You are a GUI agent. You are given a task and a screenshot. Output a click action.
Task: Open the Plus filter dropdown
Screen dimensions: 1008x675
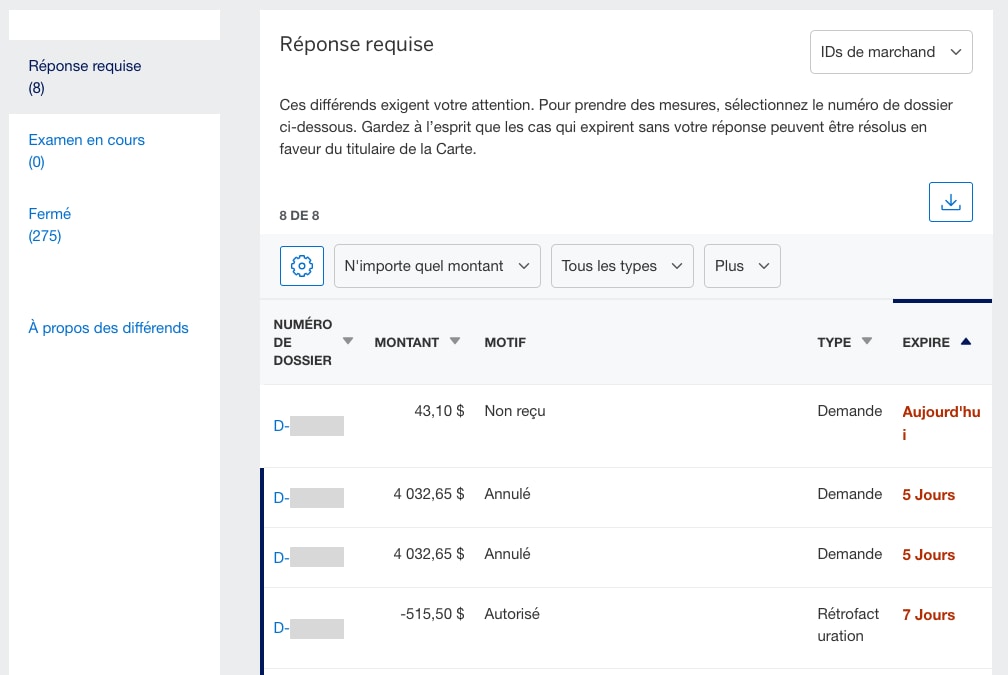742,266
